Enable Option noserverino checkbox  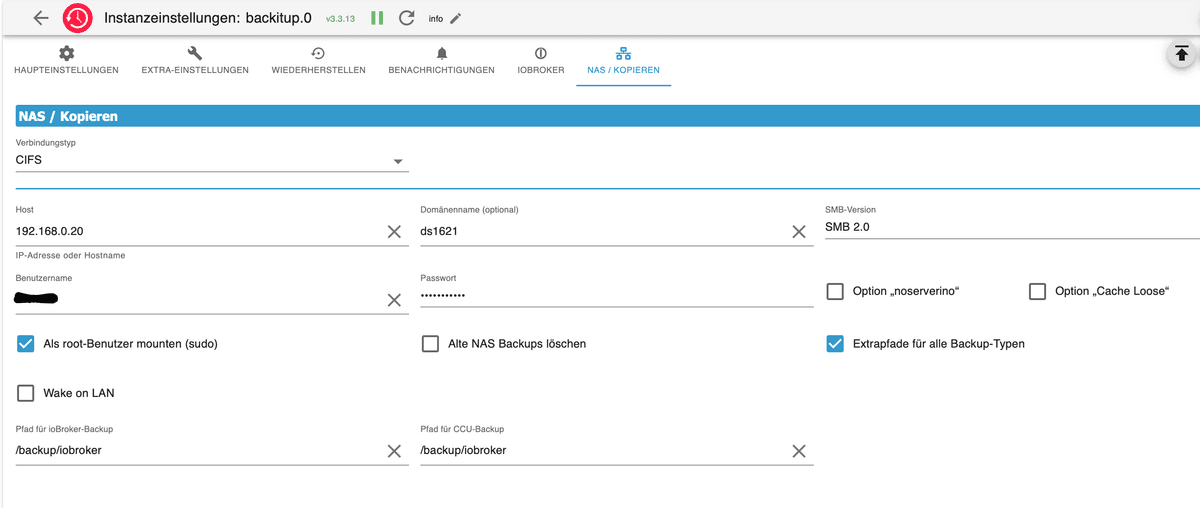(x=835, y=291)
